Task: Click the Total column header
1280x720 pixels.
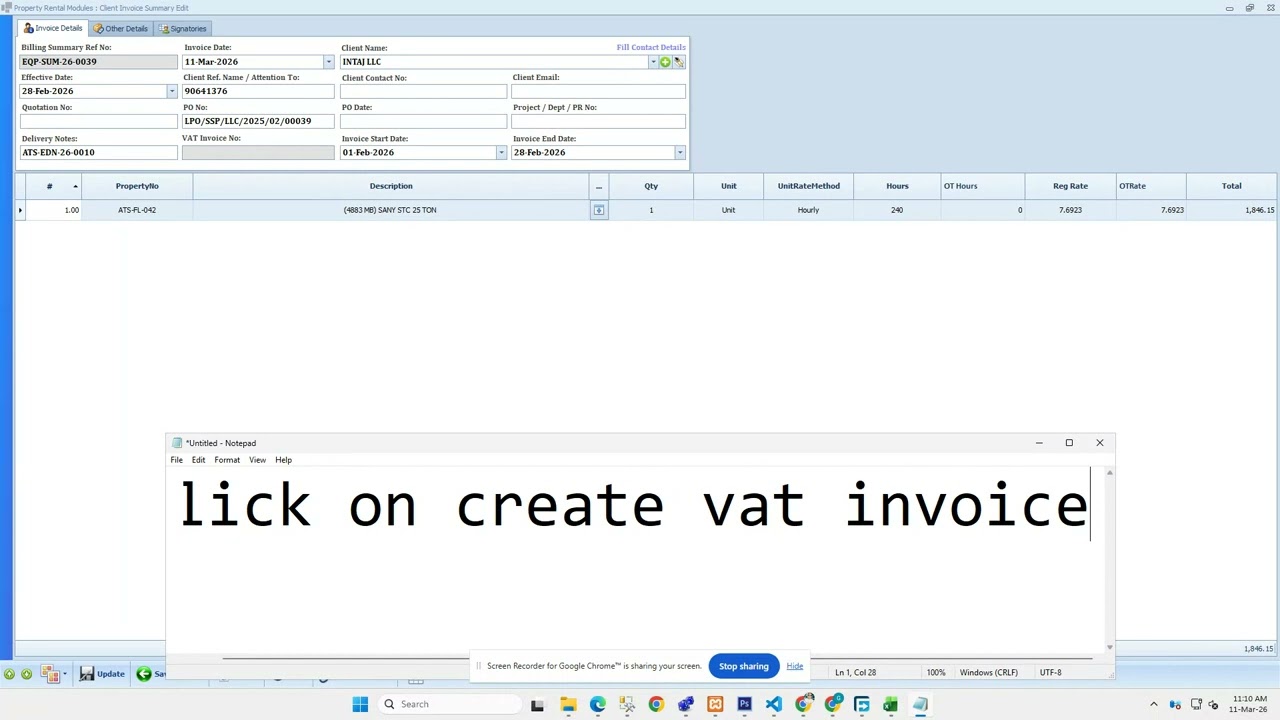Action: 1231,186
